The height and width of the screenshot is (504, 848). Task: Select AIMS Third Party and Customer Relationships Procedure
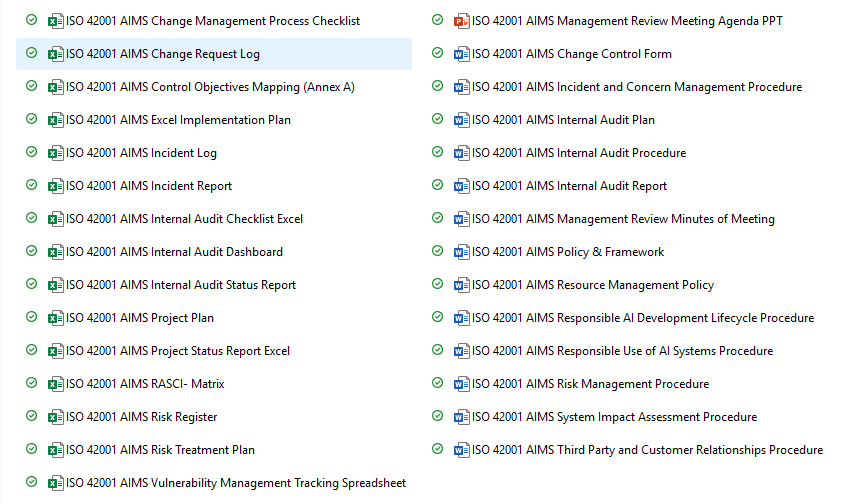[647, 450]
